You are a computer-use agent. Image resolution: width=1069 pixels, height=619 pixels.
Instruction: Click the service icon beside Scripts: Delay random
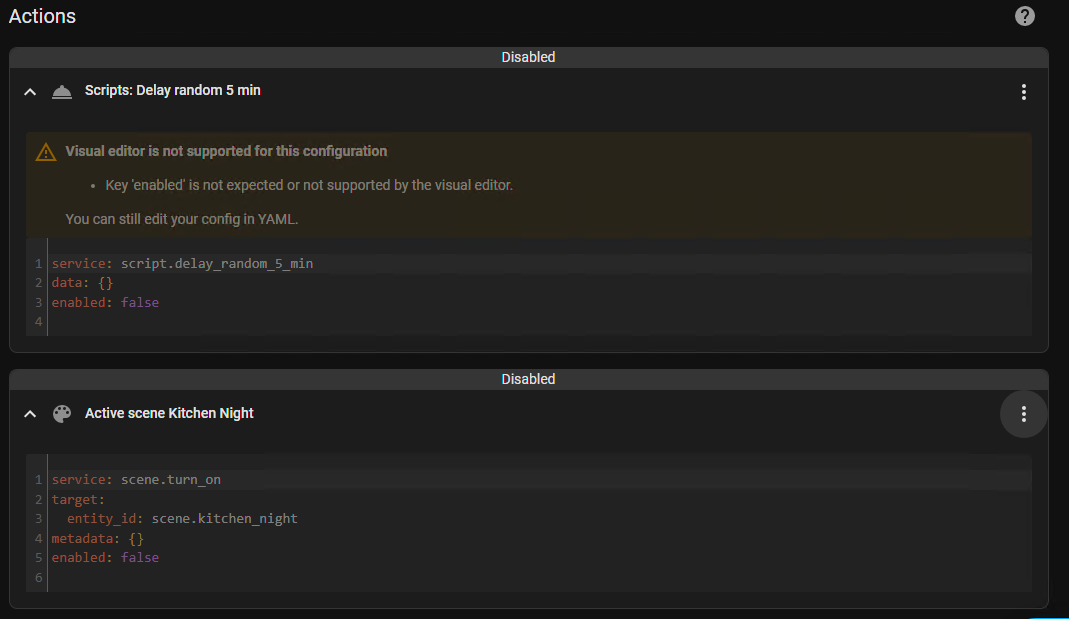tap(62, 91)
